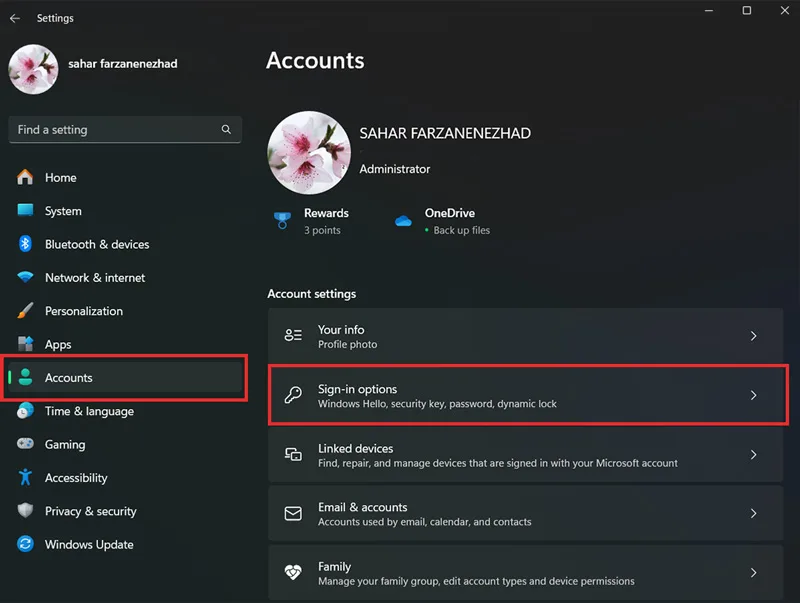The height and width of the screenshot is (603, 800).
Task: Open Email & accounts row
Action: [526, 514]
